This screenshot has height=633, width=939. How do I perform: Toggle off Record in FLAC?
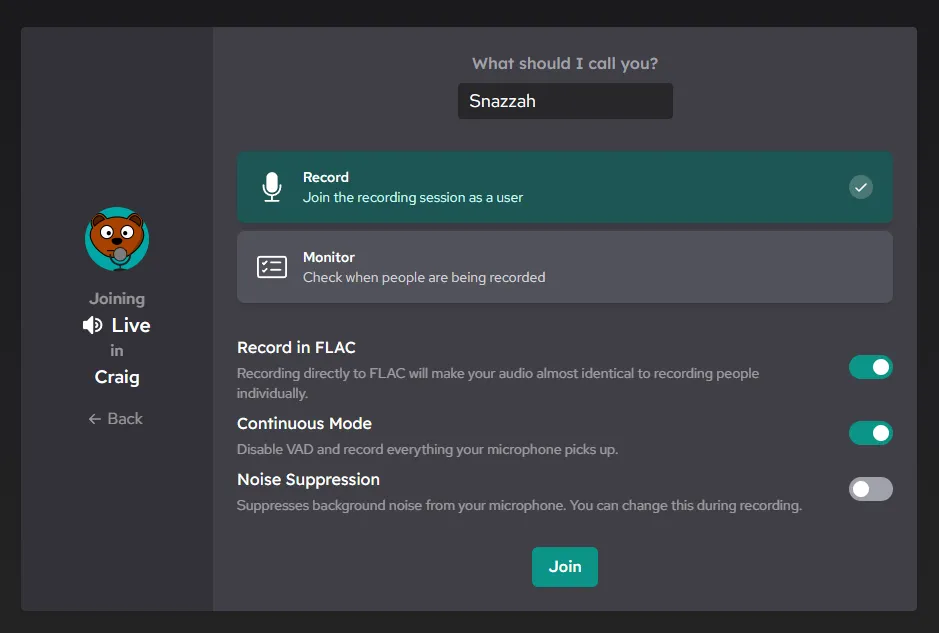pos(871,367)
